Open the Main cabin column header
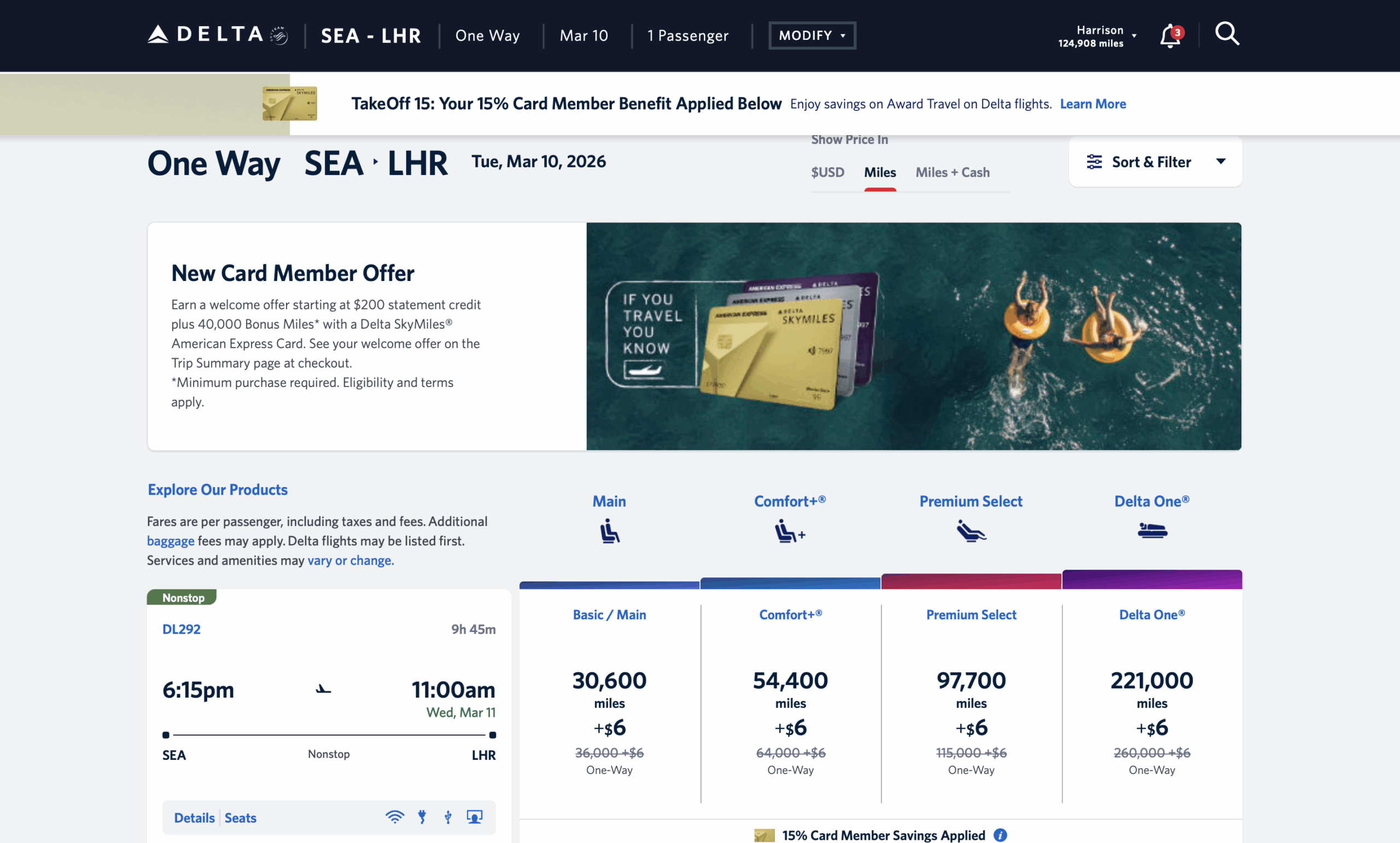The height and width of the screenshot is (843, 1400). click(610, 501)
